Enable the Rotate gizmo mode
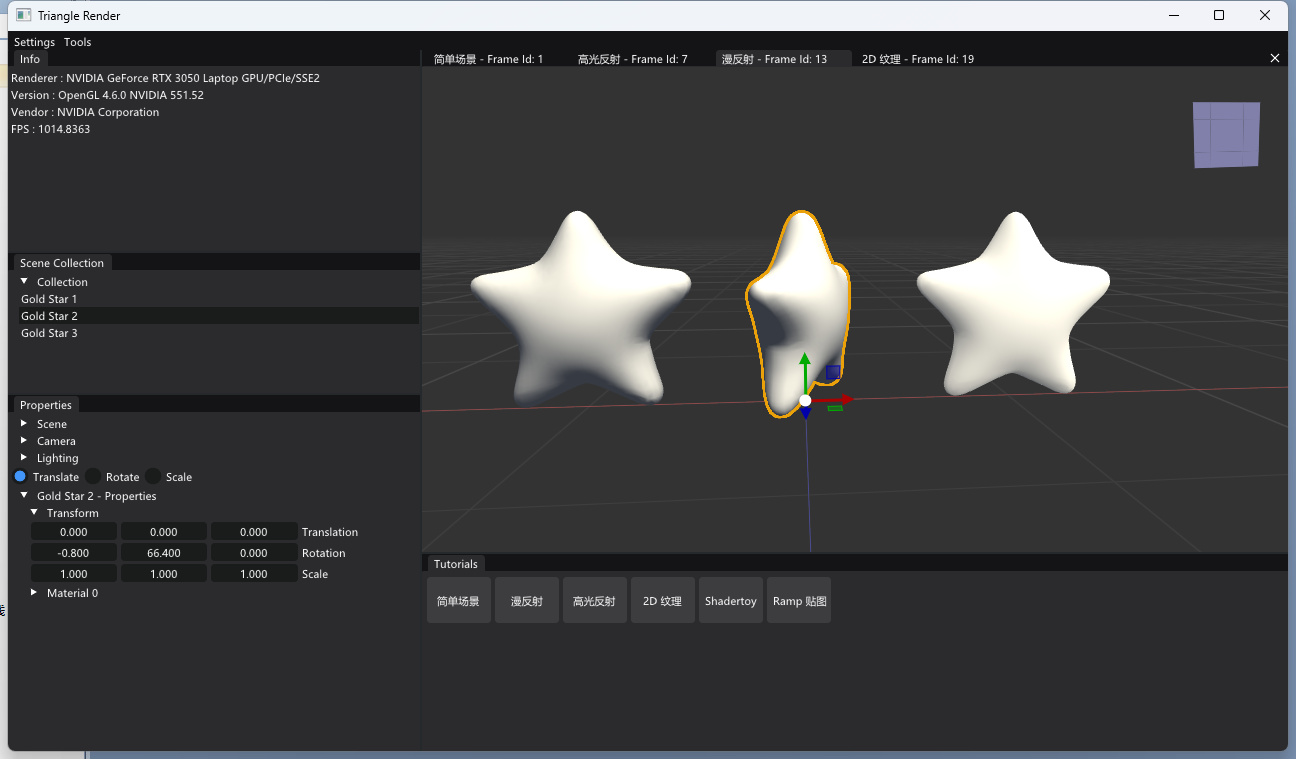1296x759 pixels. [93, 477]
